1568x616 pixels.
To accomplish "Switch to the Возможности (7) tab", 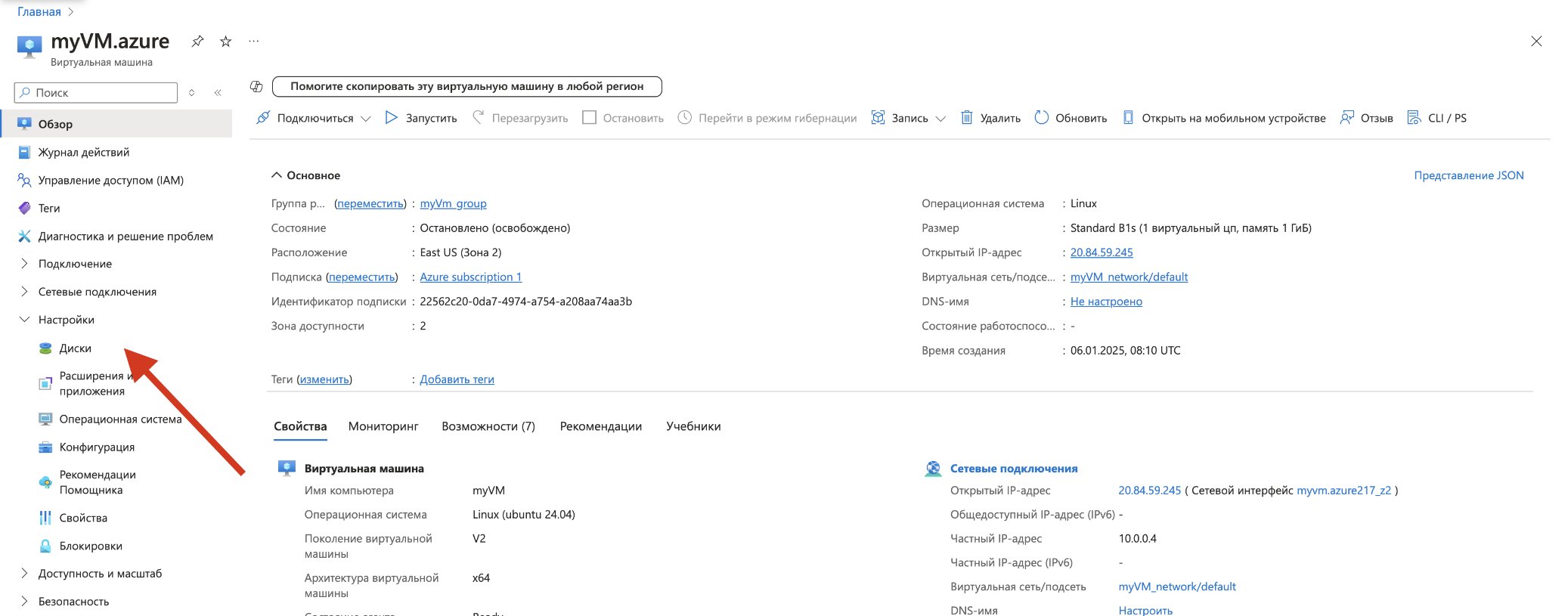I will 488,426.
